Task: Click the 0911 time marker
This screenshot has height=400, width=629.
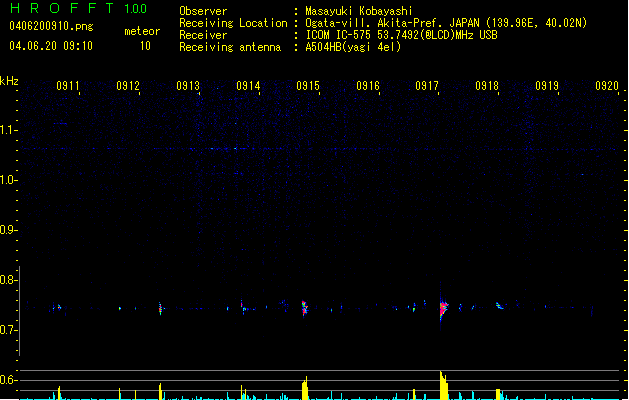Action: click(x=68, y=86)
